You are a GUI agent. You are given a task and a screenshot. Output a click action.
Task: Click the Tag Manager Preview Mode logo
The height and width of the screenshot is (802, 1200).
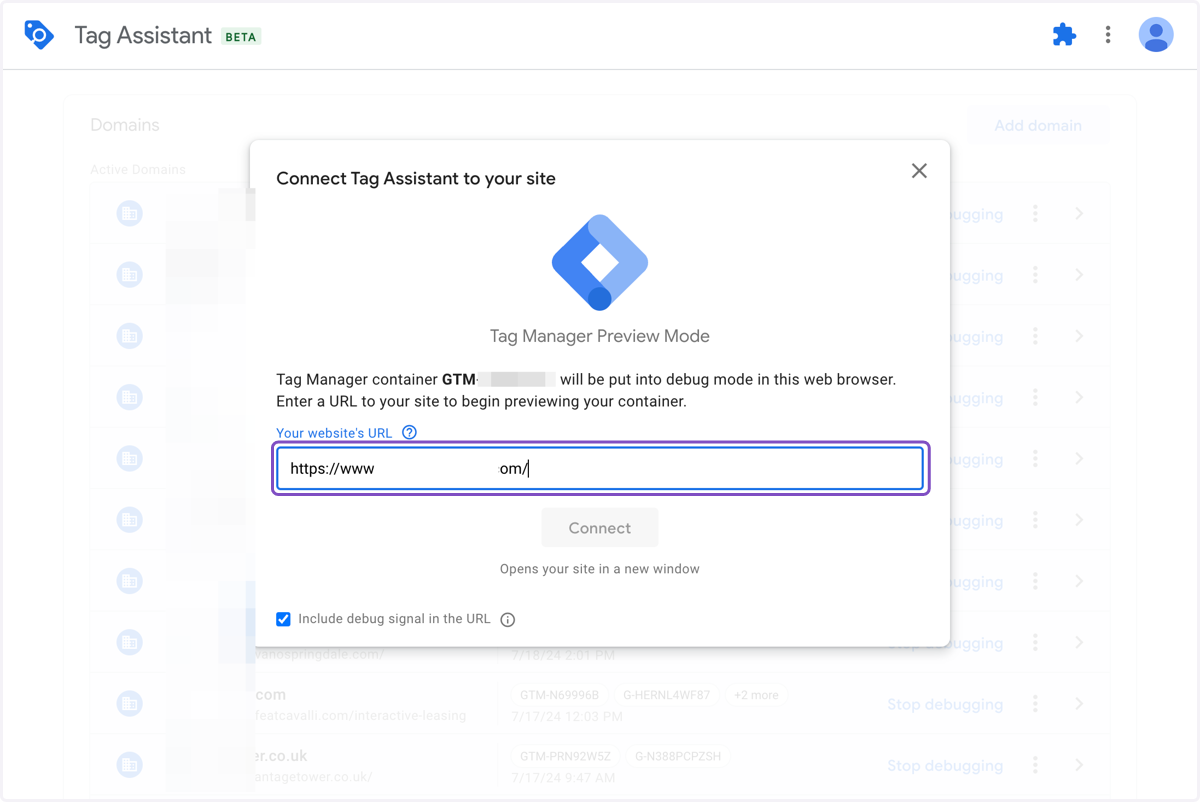pos(600,262)
